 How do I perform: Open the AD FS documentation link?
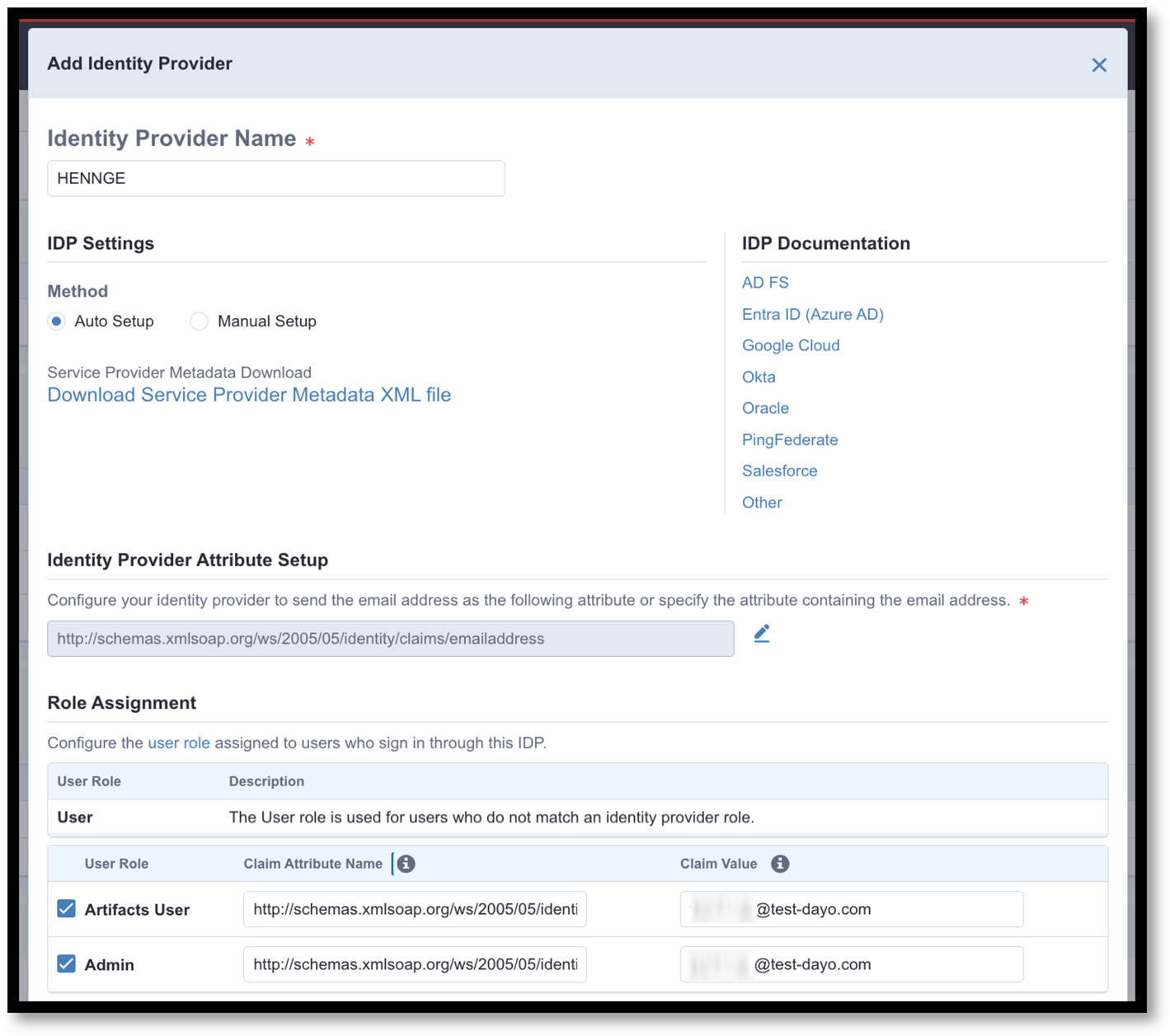765,283
